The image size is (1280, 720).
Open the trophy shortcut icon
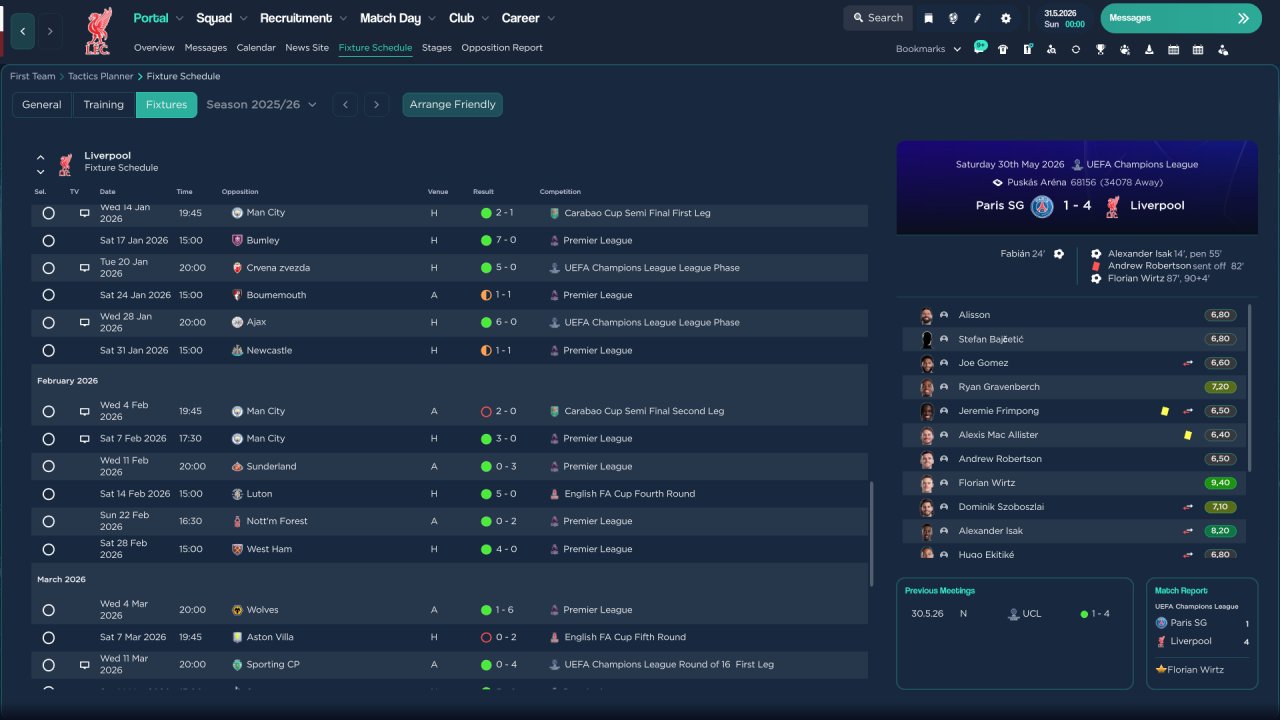pos(1100,49)
